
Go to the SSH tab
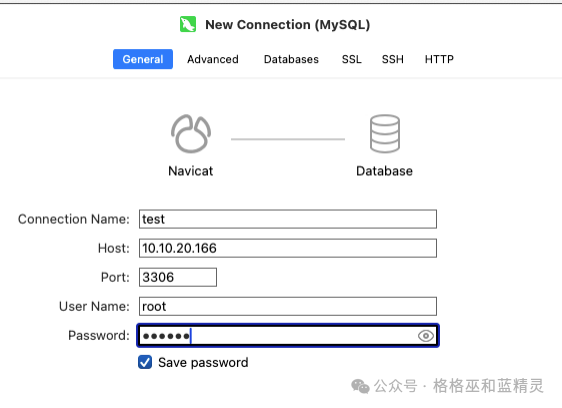tap(392, 59)
